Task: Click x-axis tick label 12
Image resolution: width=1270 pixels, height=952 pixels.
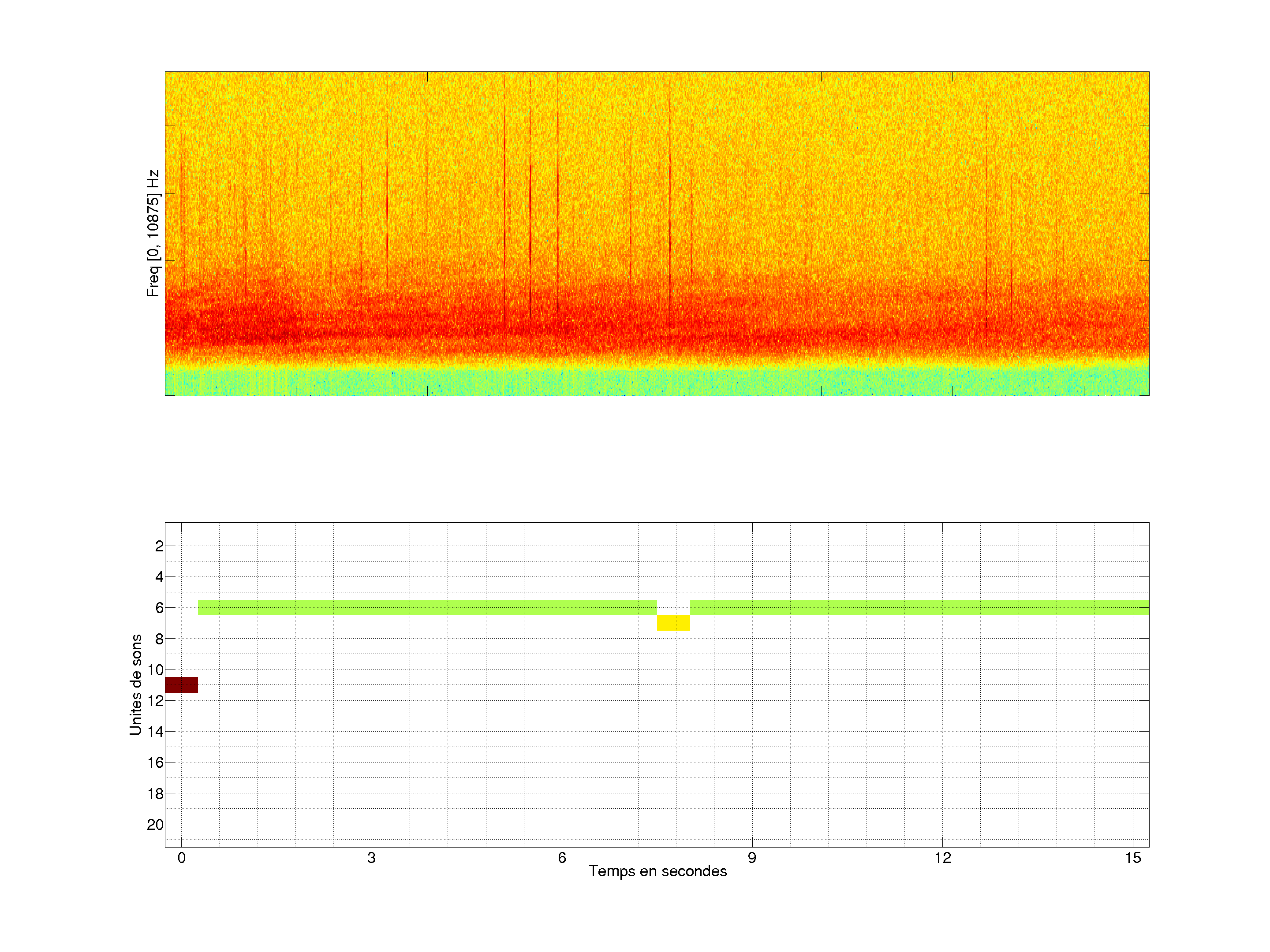Action: [942, 858]
